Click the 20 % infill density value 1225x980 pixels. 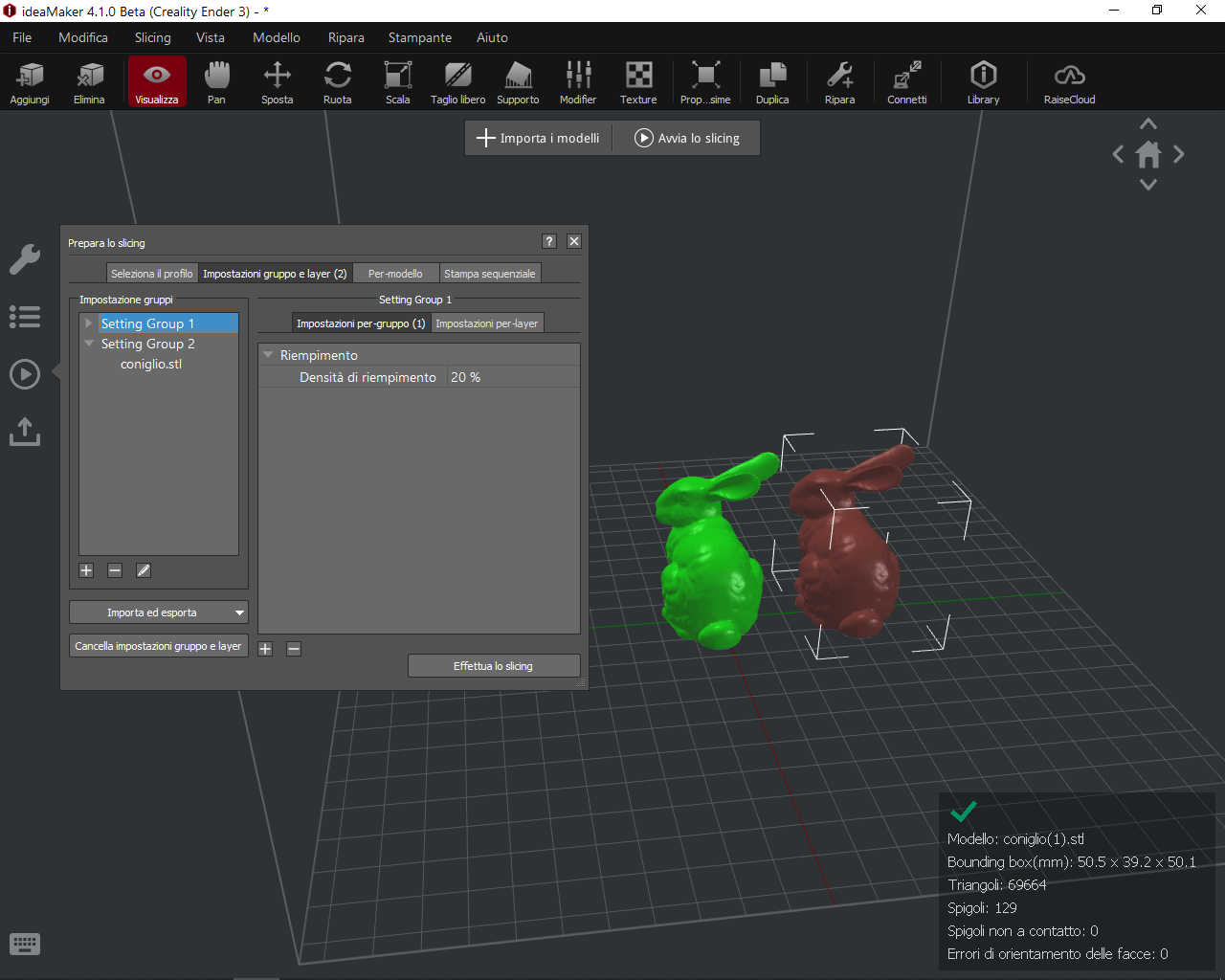coord(466,377)
